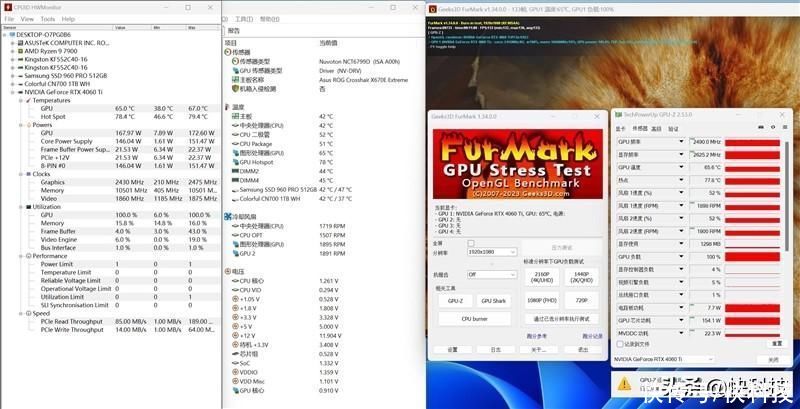Click the +12 V voltage icon in AIDA64
This screenshot has width=800, height=409.
tap(235, 336)
